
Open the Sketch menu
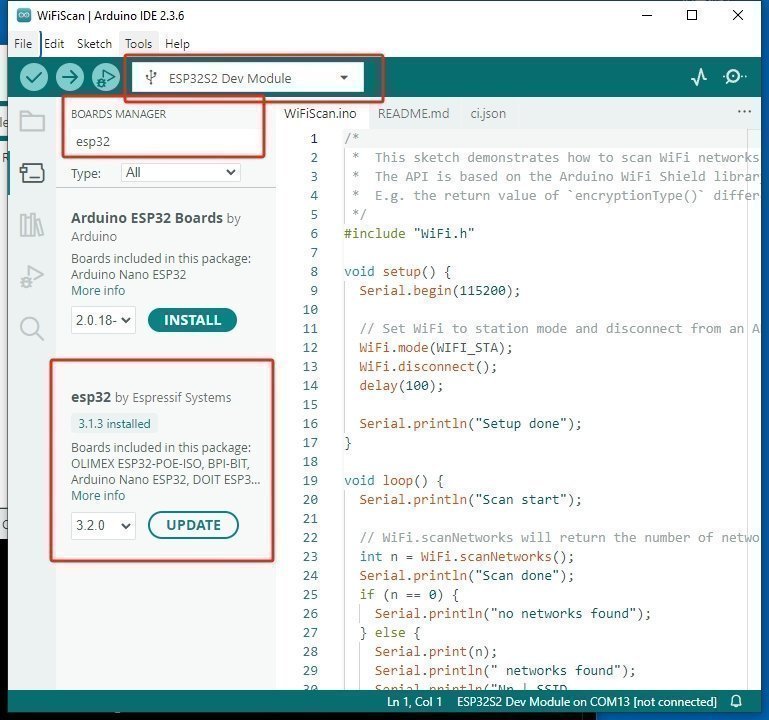94,44
